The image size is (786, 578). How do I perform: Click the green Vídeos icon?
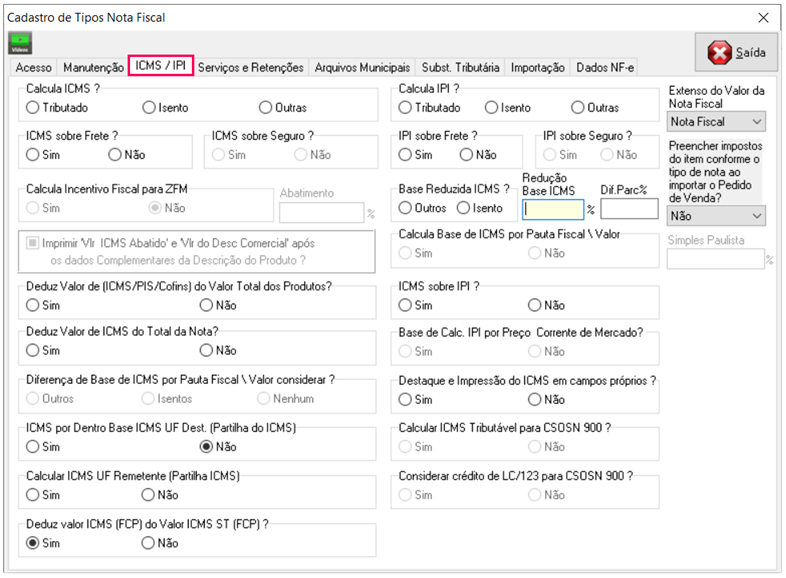tap(20, 43)
